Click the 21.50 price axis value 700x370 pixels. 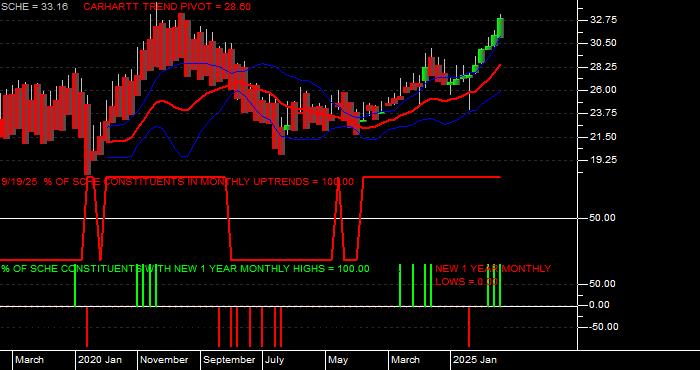604,137
